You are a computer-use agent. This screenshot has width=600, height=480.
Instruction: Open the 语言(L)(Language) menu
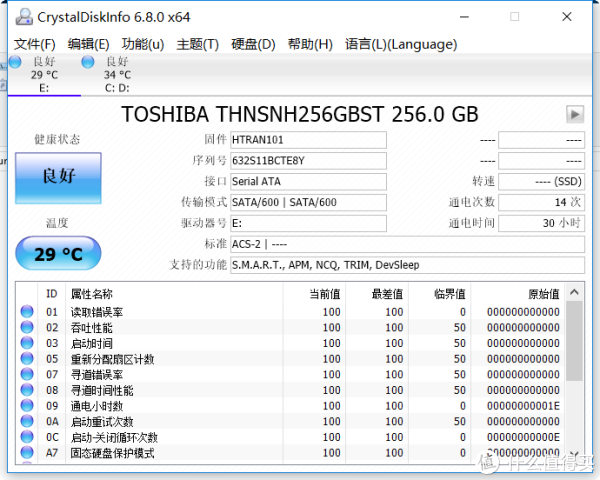pyautogui.click(x=401, y=44)
